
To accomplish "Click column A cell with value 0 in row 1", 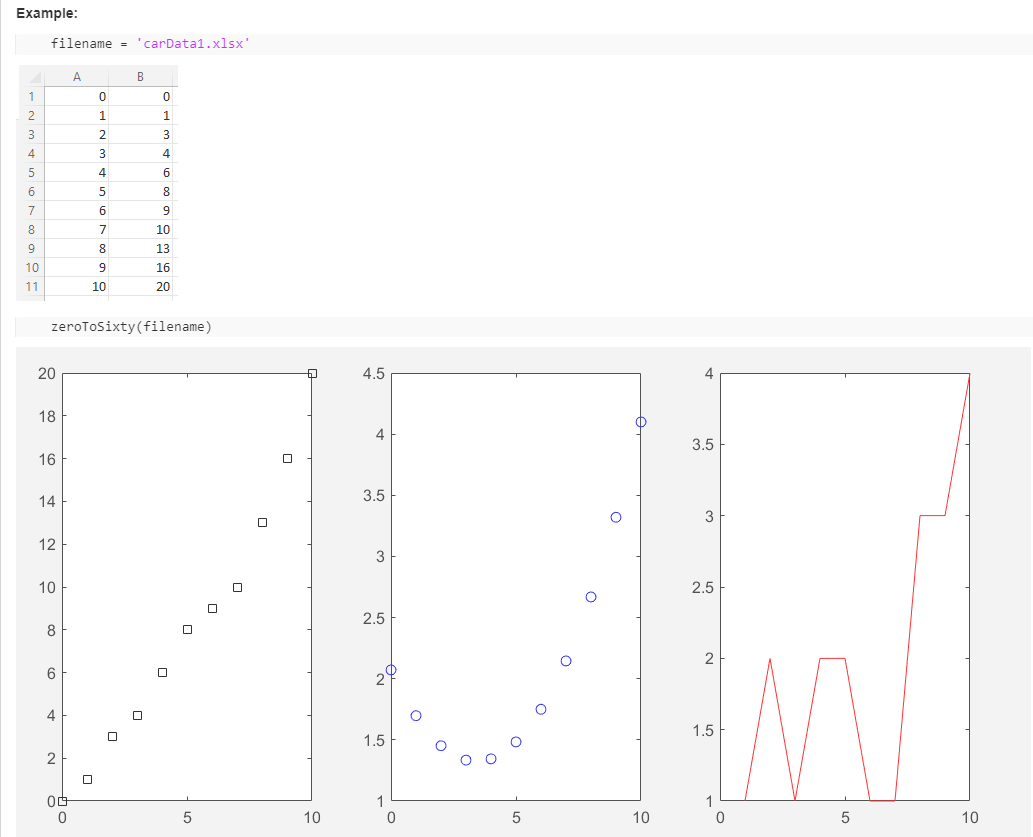I will (x=76, y=96).
